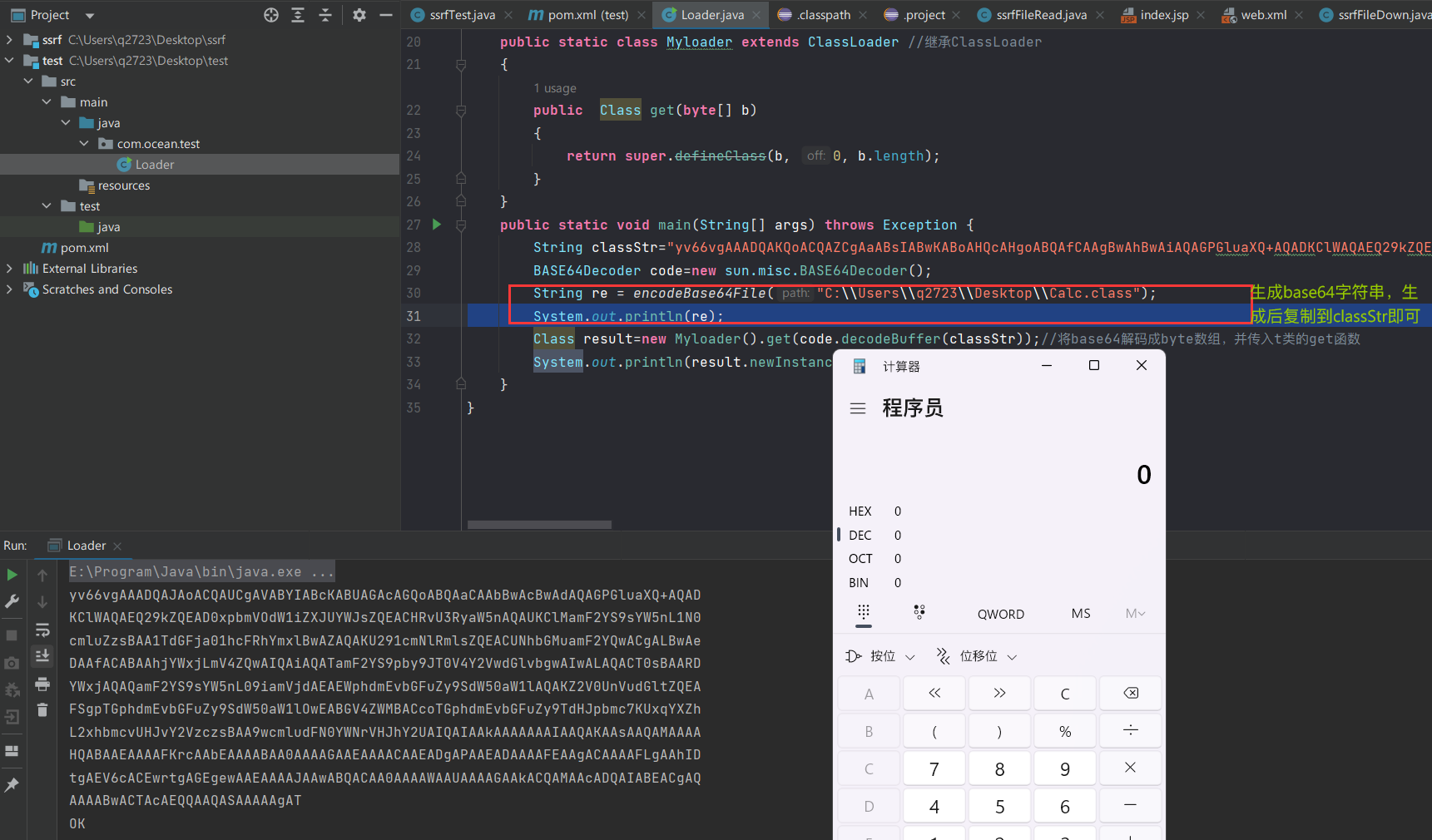The width and height of the screenshot is (1432, 840).
Task: Select pom.xml in Project tree
Action: (x=84, y=248)
